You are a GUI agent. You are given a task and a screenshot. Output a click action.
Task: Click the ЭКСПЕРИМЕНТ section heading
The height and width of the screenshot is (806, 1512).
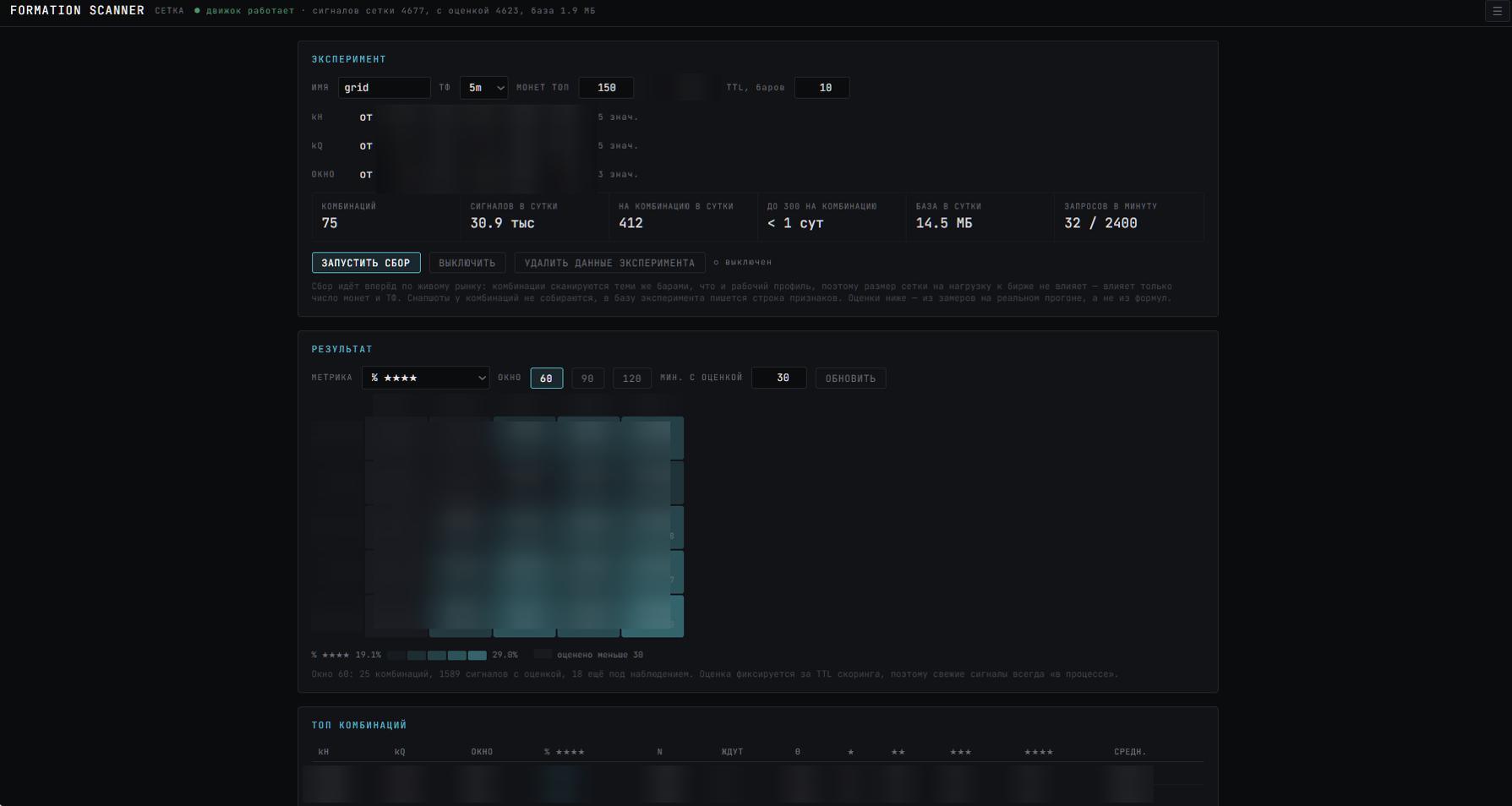(x=348, y=59)
